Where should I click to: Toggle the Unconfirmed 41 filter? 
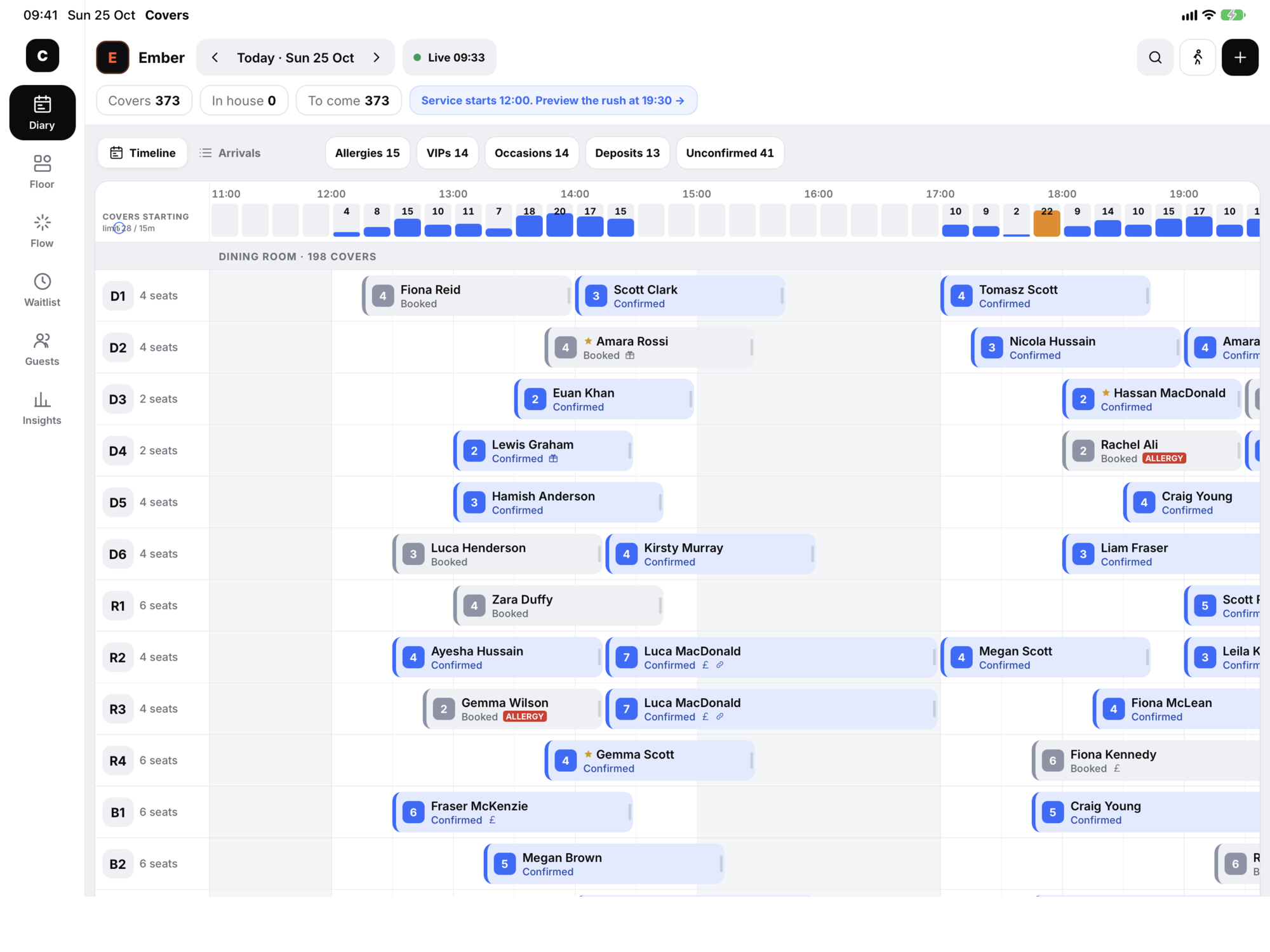pyautogui.click(x=730, y=153)
